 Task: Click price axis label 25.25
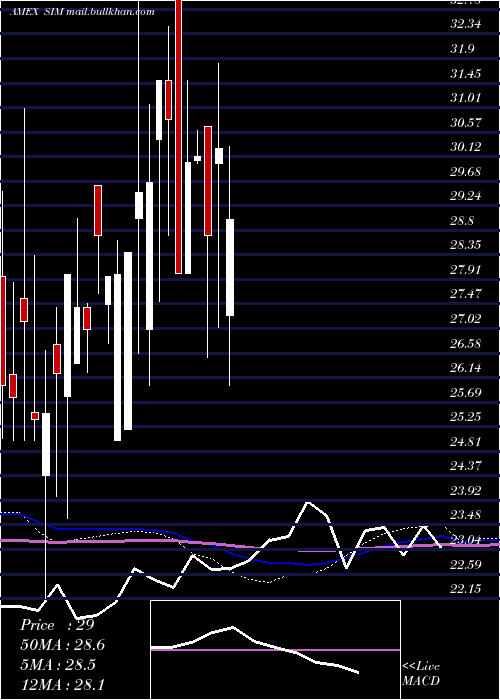(x=466, y=417)
